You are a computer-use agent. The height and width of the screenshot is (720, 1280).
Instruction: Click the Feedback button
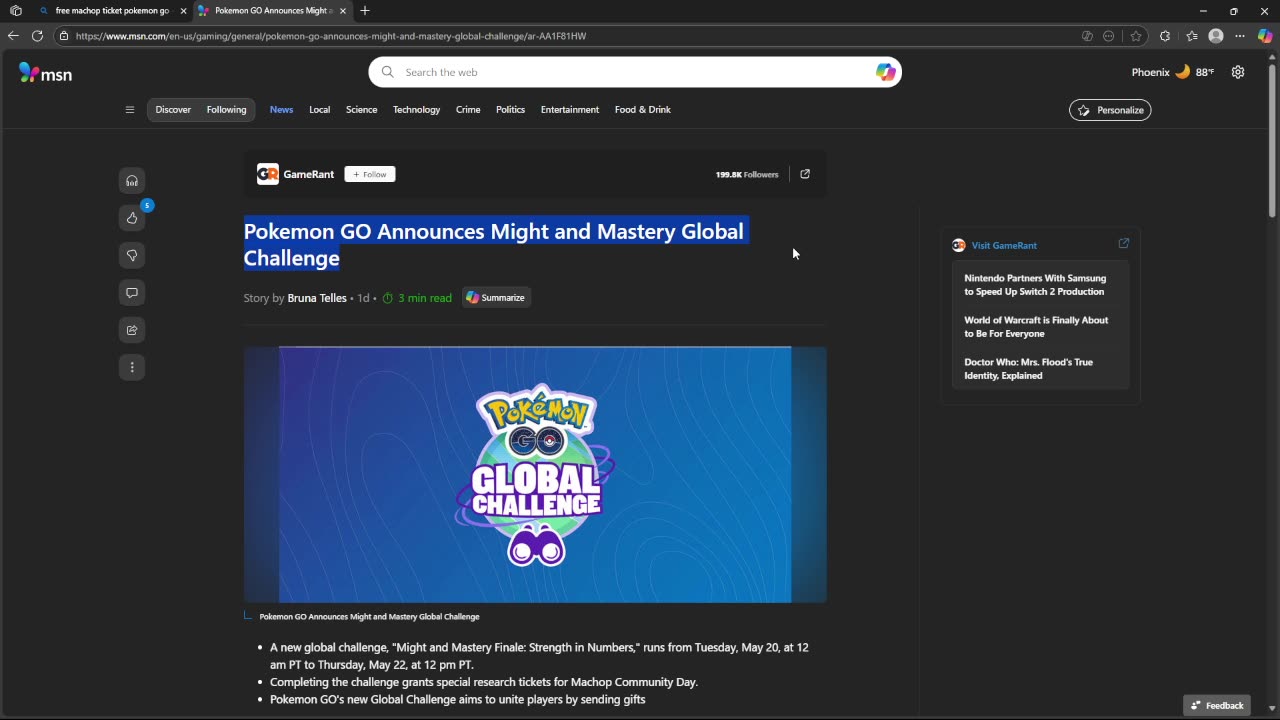click(1217, 705)
